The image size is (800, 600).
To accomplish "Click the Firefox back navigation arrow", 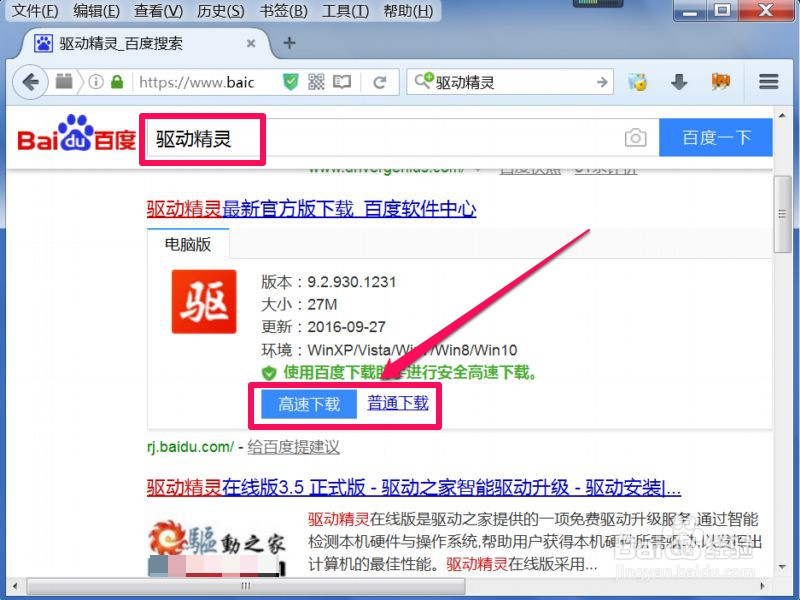I will coord(29,82).
